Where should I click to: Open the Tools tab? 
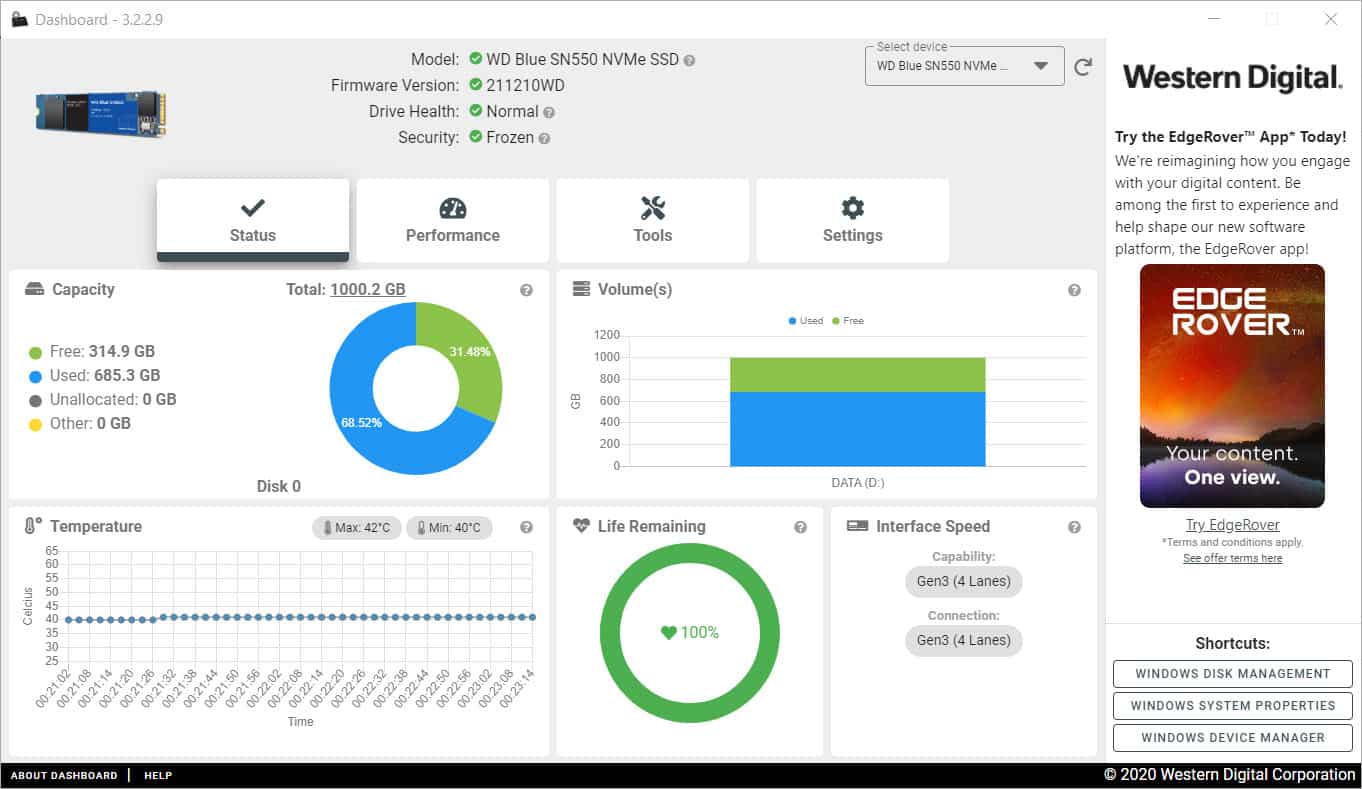tap(653, 221)
